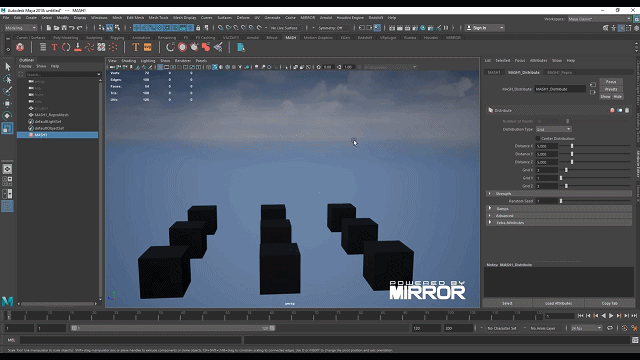Expand the Strength section
This screenshot has height=360, width=640.
559,193
